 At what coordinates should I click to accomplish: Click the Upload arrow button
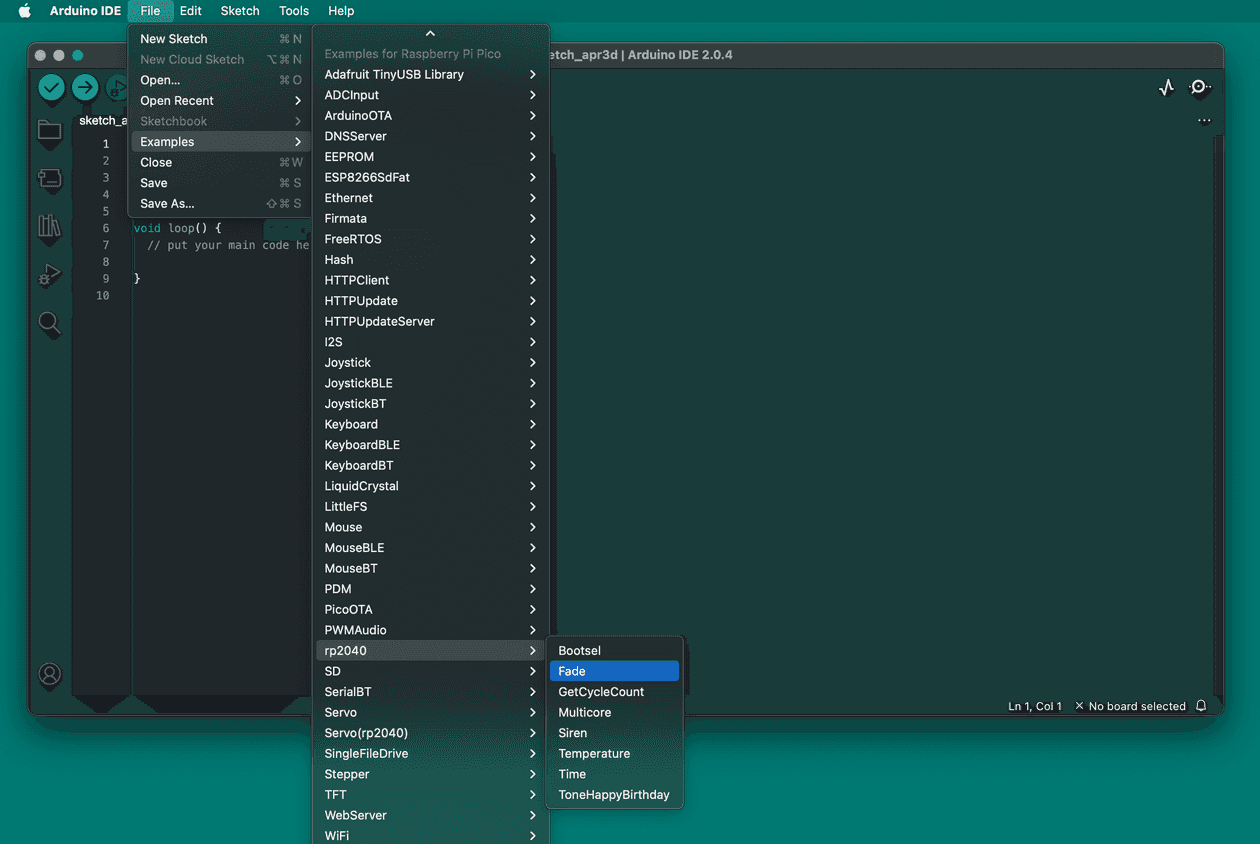(x=86, y=88)
